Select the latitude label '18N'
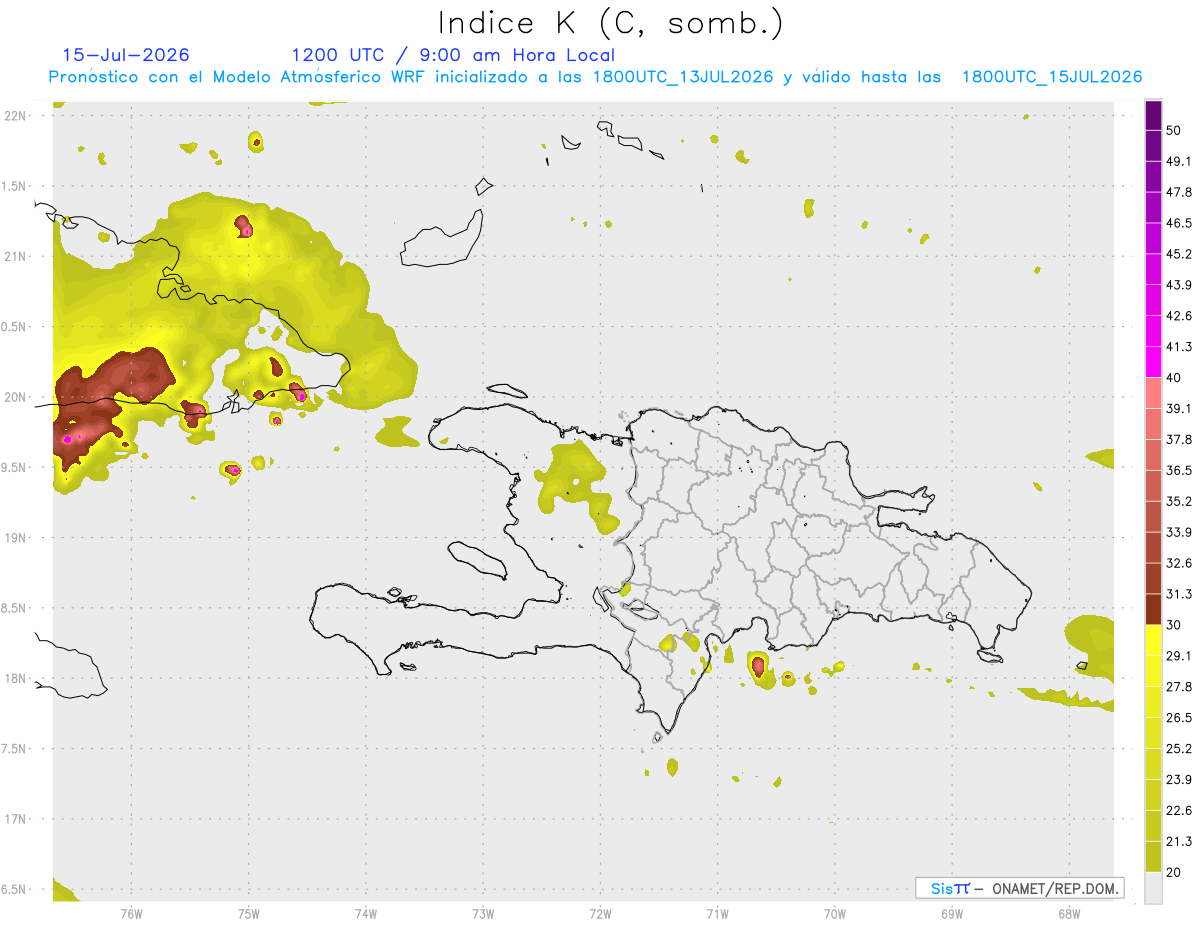The width and height of the screenshot is (1200, 927). (15, 678)
